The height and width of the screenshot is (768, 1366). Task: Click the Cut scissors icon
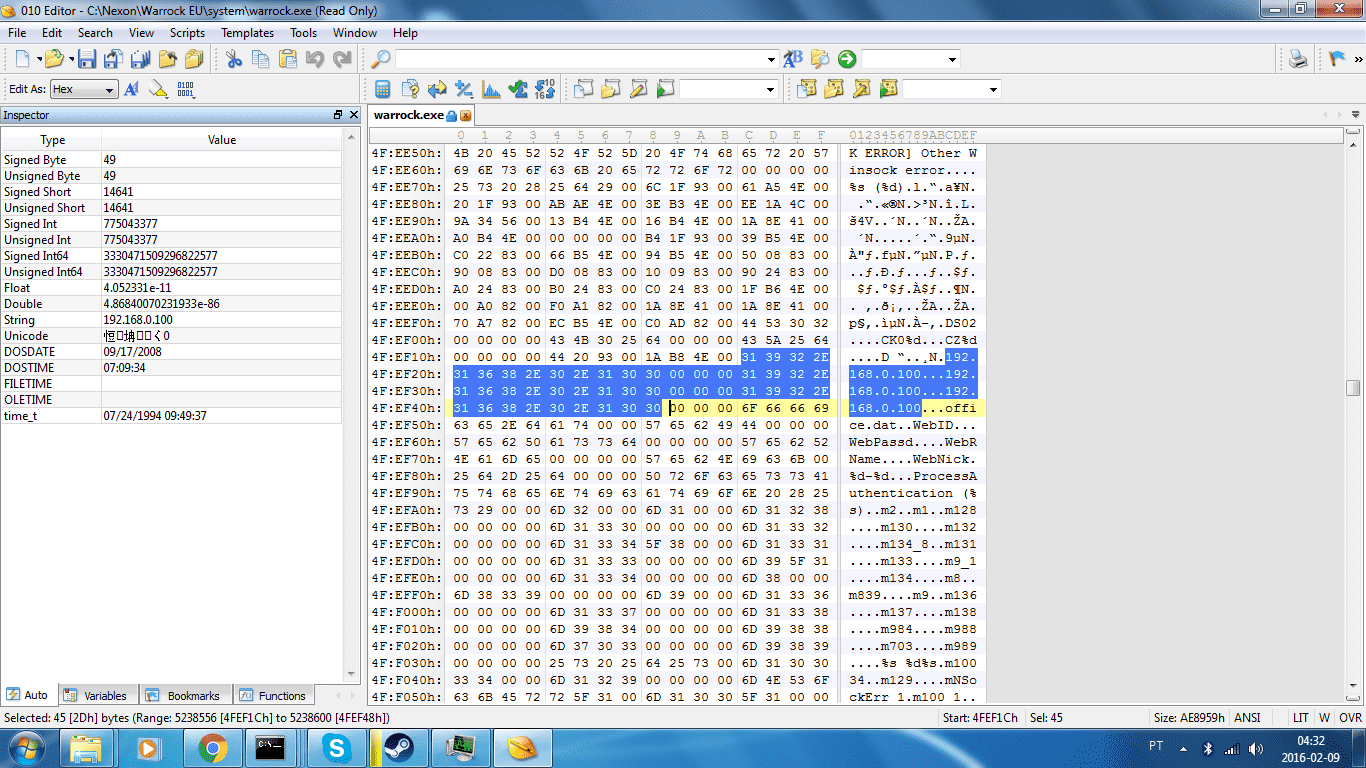point(234,59)
